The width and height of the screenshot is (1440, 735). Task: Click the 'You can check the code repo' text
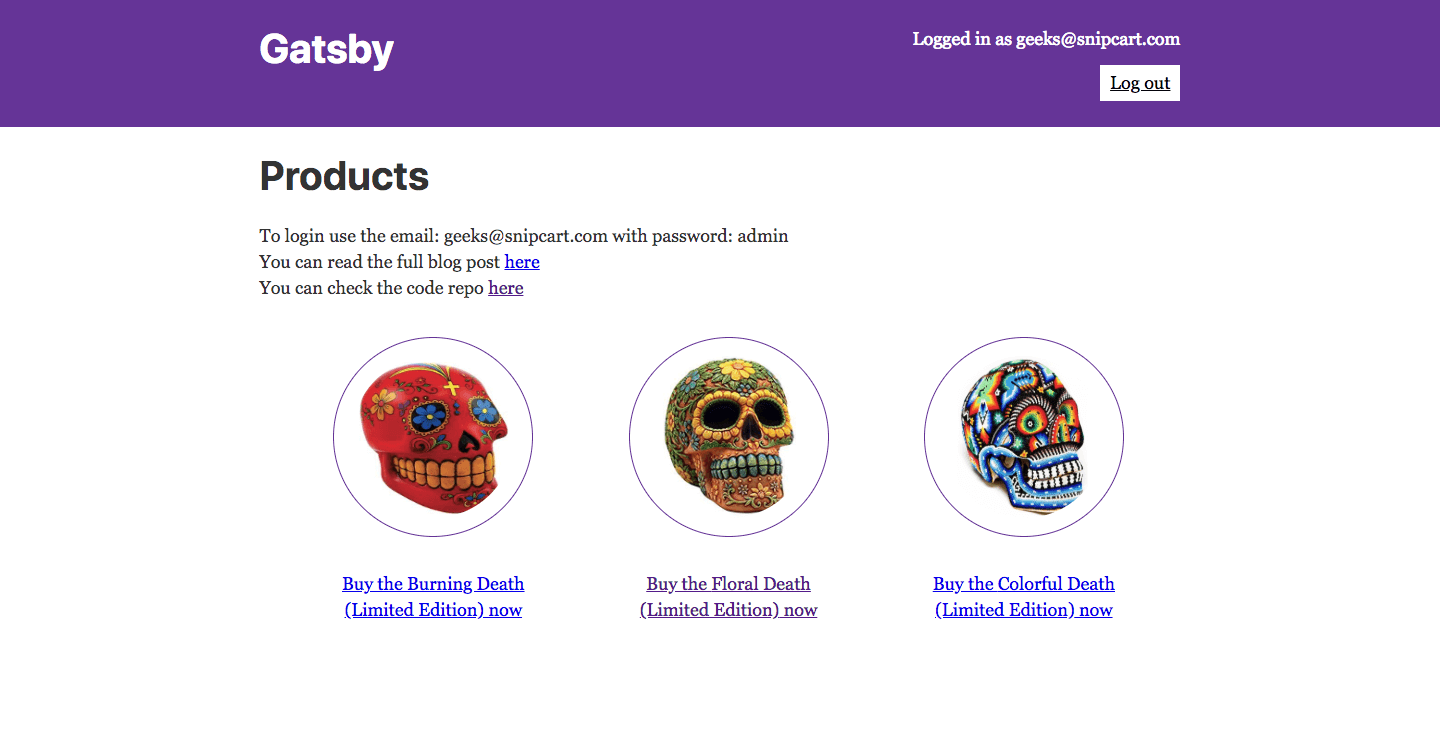click(372, 288)
